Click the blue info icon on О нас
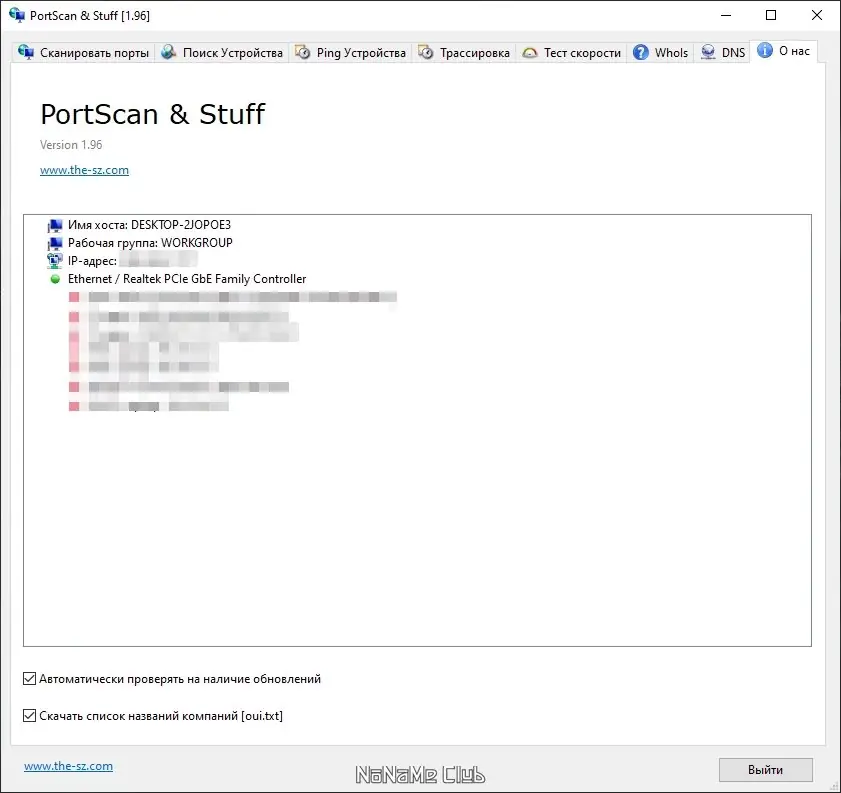841x793 pixels. (x=765, y=50)
